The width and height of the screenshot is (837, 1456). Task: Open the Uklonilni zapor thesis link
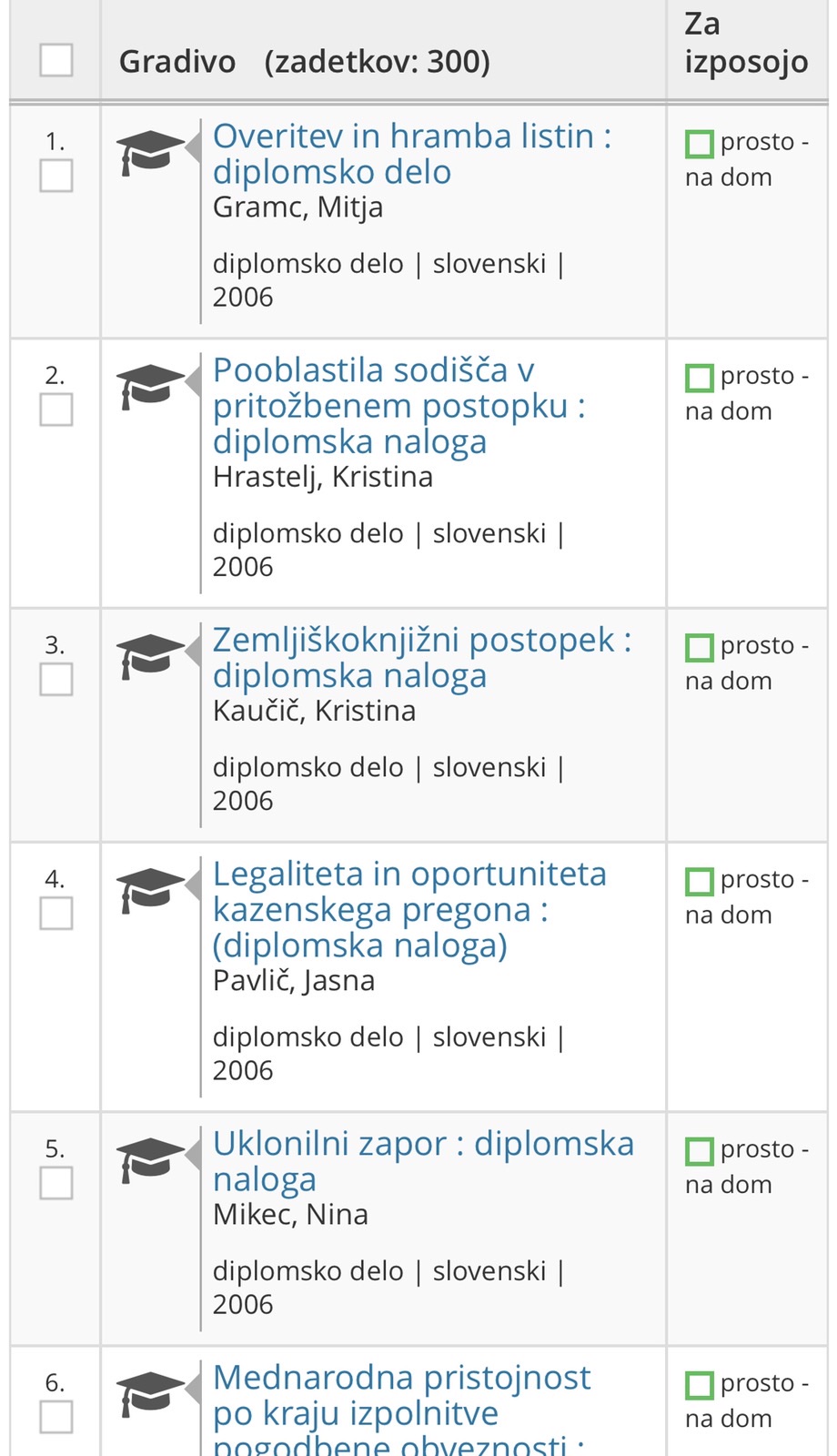422,1160
